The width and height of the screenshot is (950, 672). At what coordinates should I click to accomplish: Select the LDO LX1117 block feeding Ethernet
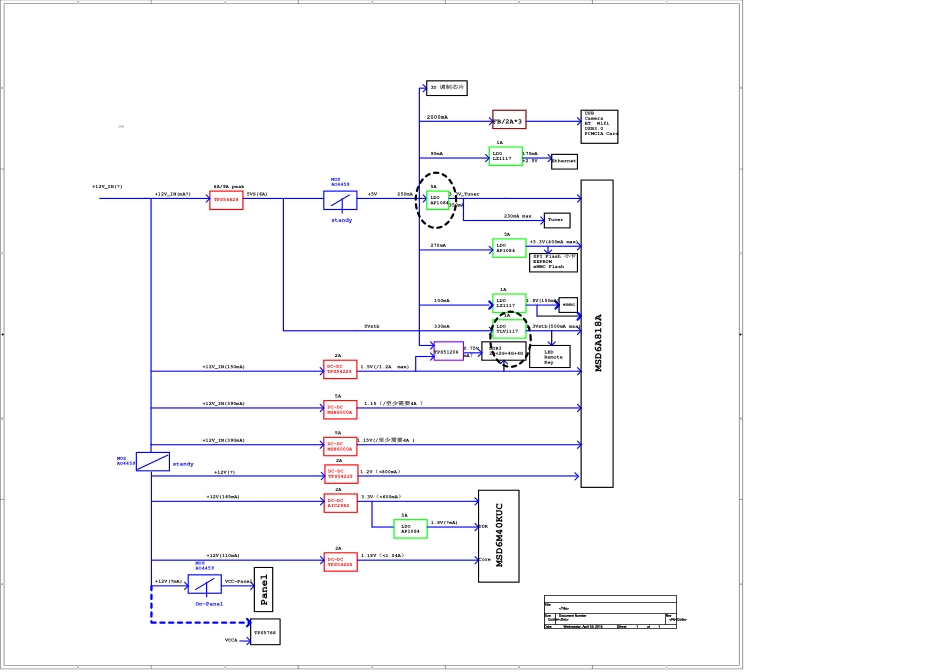507,156
